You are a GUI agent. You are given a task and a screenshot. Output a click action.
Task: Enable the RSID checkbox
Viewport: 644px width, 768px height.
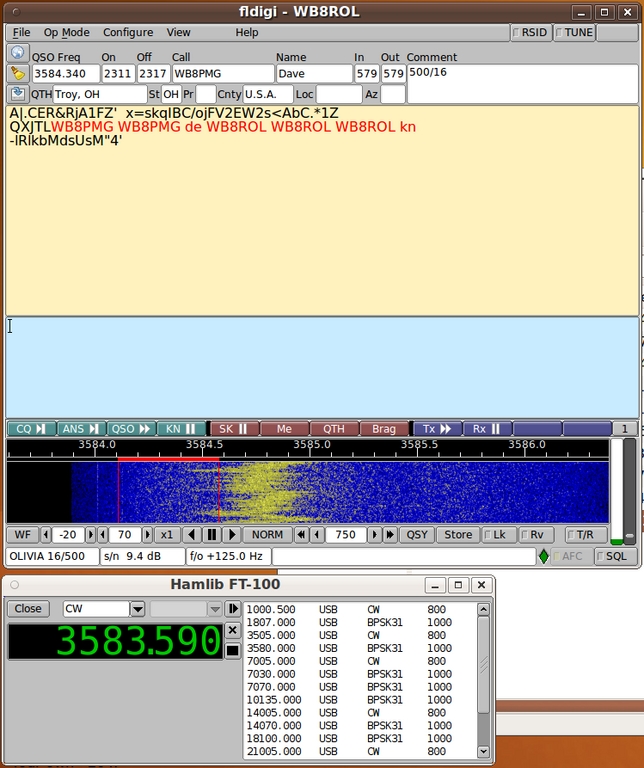(x=529, y=32)
